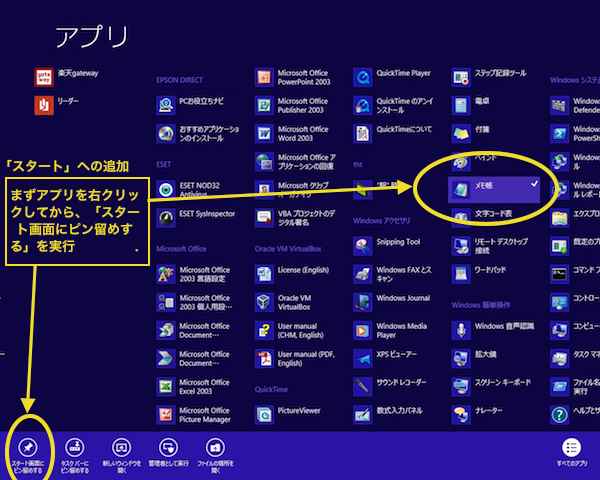Open the Windows Journal icon
The width and height of the screenshot is (600, 480).
click(363, 302)
